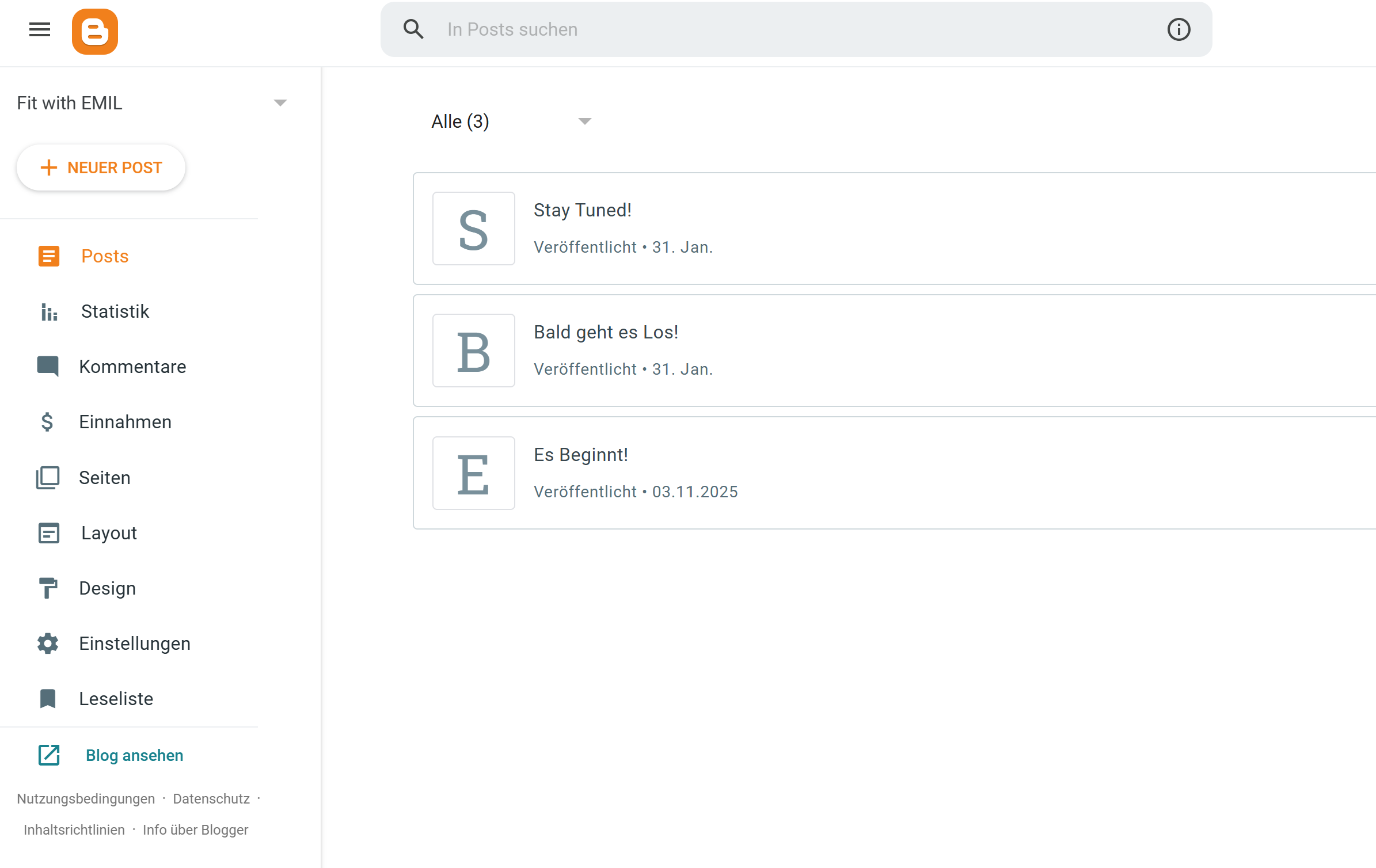Open the Alle (3) filter dropdown
The width and height of the screenshot is (1376, 868).
pyautogui.click(x=584, y=121)
